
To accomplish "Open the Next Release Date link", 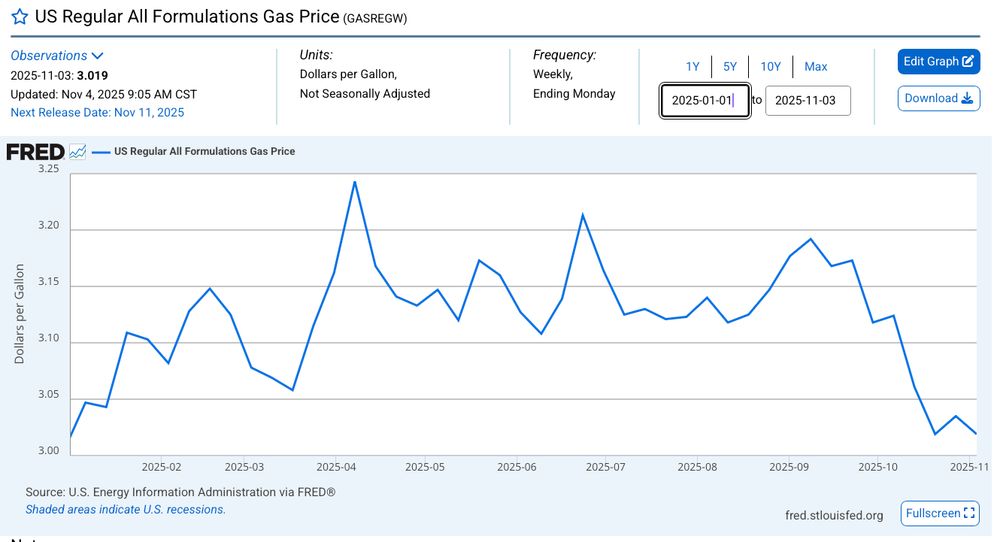I will click(97, 112).
